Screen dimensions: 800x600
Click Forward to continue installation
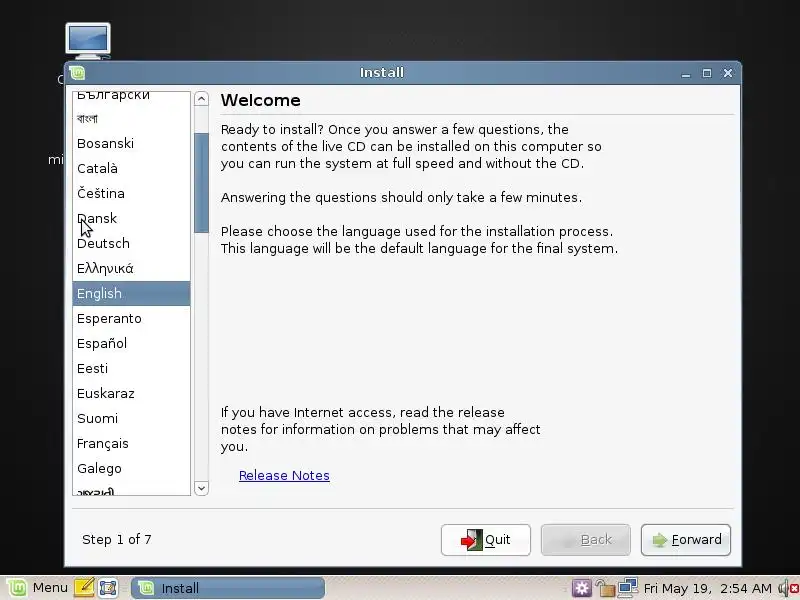point(686,540)
